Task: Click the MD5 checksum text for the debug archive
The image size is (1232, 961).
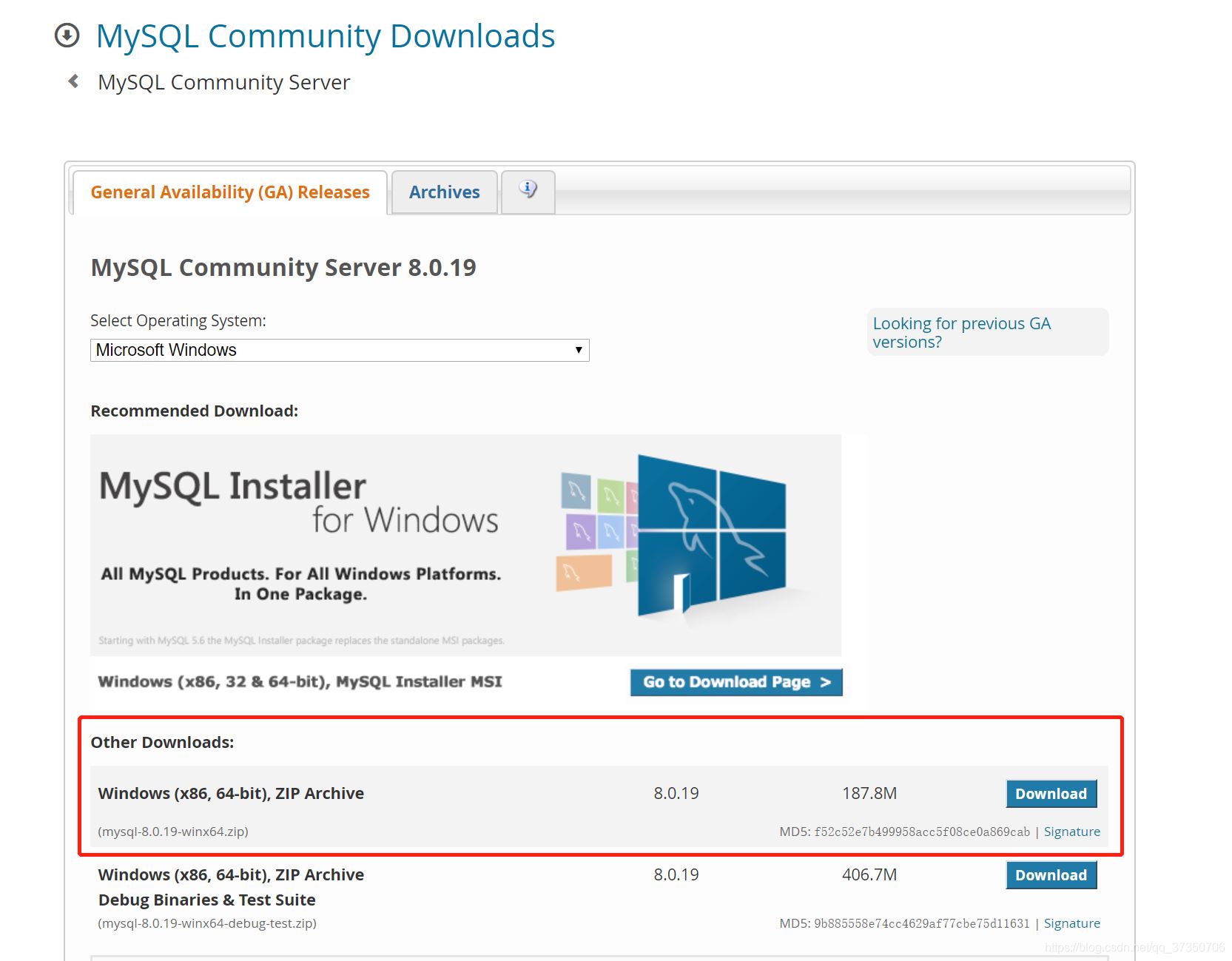Action: (x=904, y=923)
